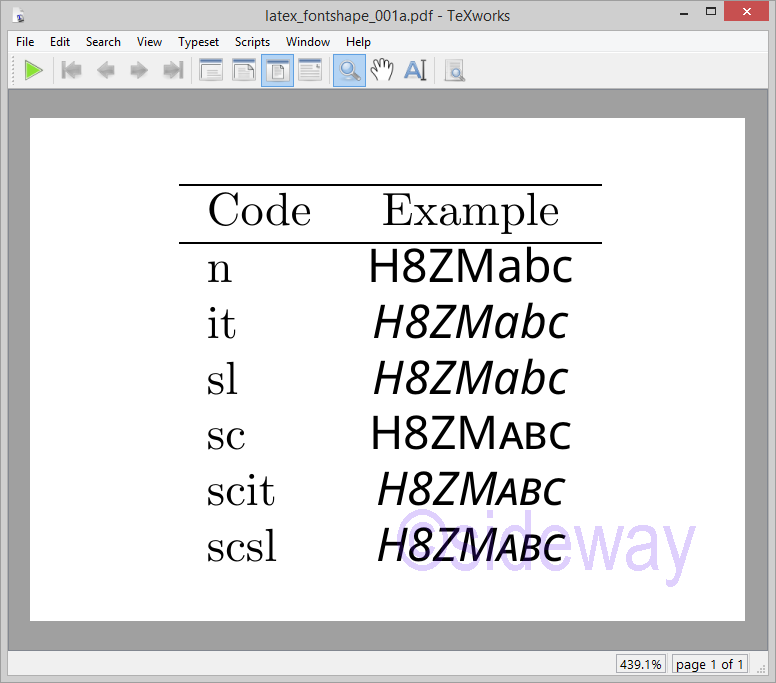Advance to the next page
The width and height of the screenshot is (776, 683).
[x=139, y=70]
